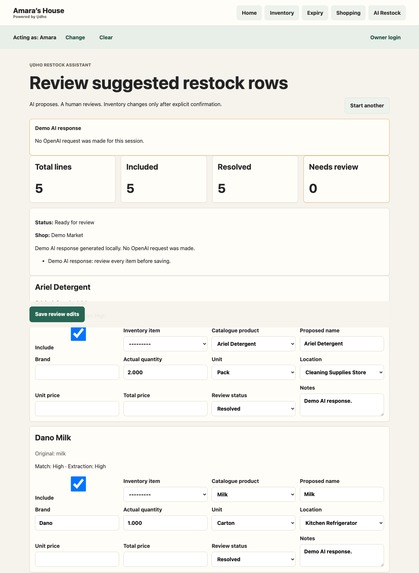The width and height of the screenshot is (419, 573).
Task: Click the Included summary card
Action: [164, 179]
